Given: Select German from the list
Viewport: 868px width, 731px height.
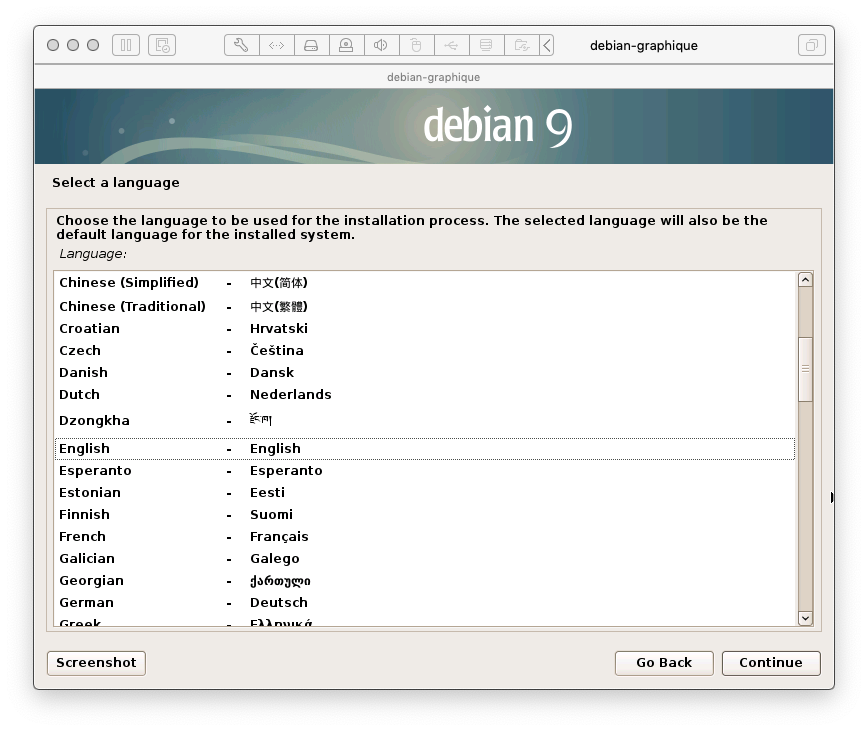Looking at the screenshot, I should tap(425, 603).
